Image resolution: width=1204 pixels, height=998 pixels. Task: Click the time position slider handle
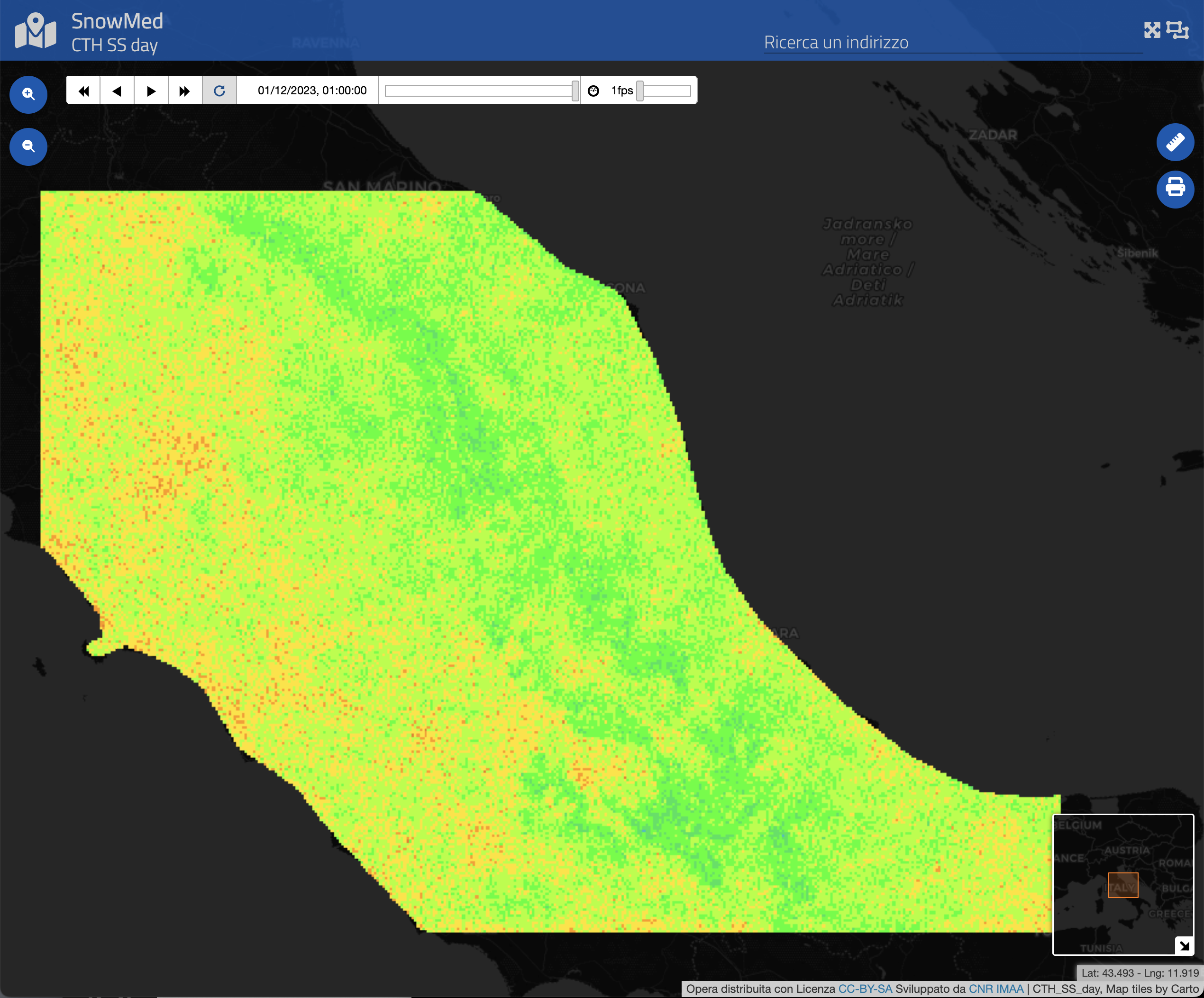click(575, 91)
